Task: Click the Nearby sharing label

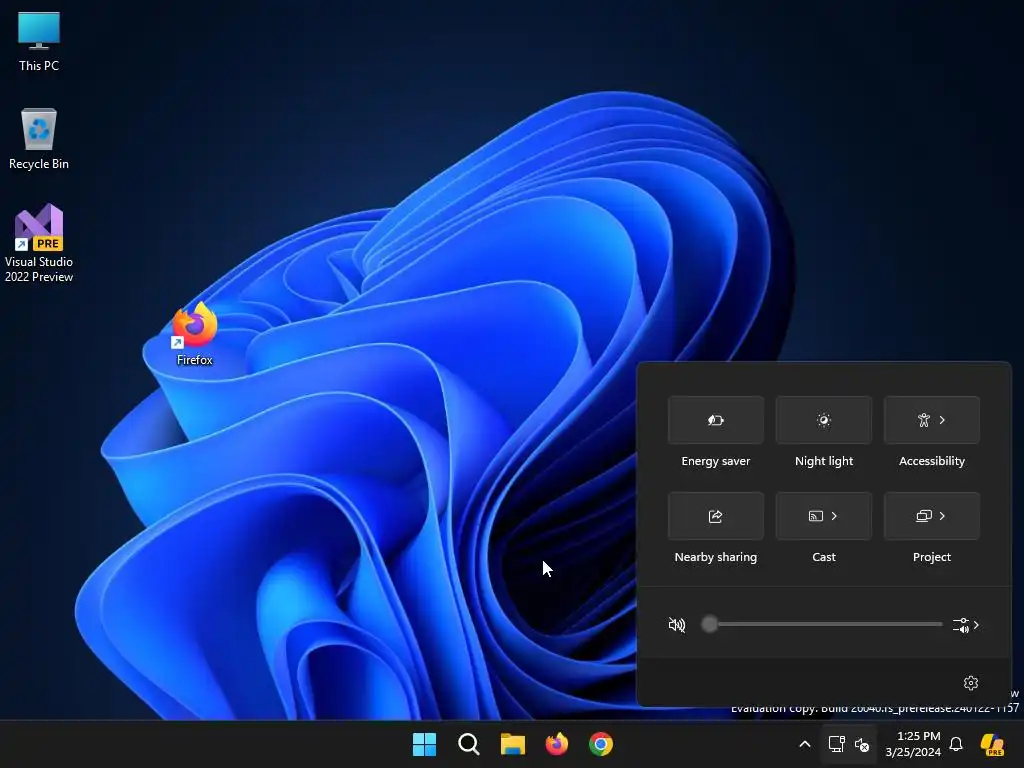Action: [x=716, y=557]
